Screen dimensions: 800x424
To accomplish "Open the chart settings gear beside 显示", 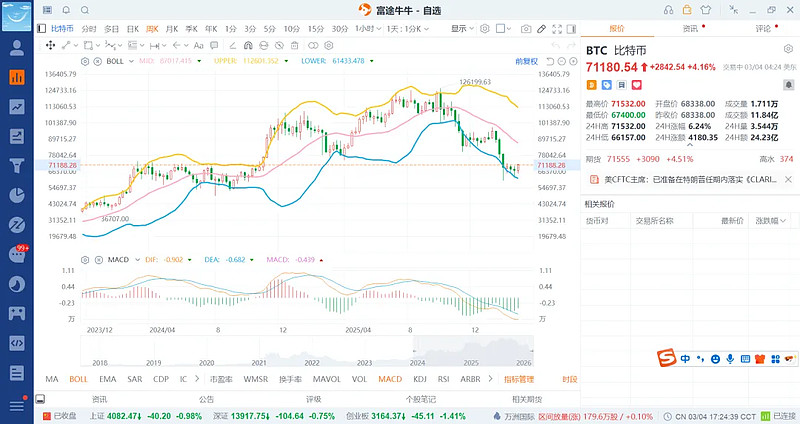I will coord(485,29).
